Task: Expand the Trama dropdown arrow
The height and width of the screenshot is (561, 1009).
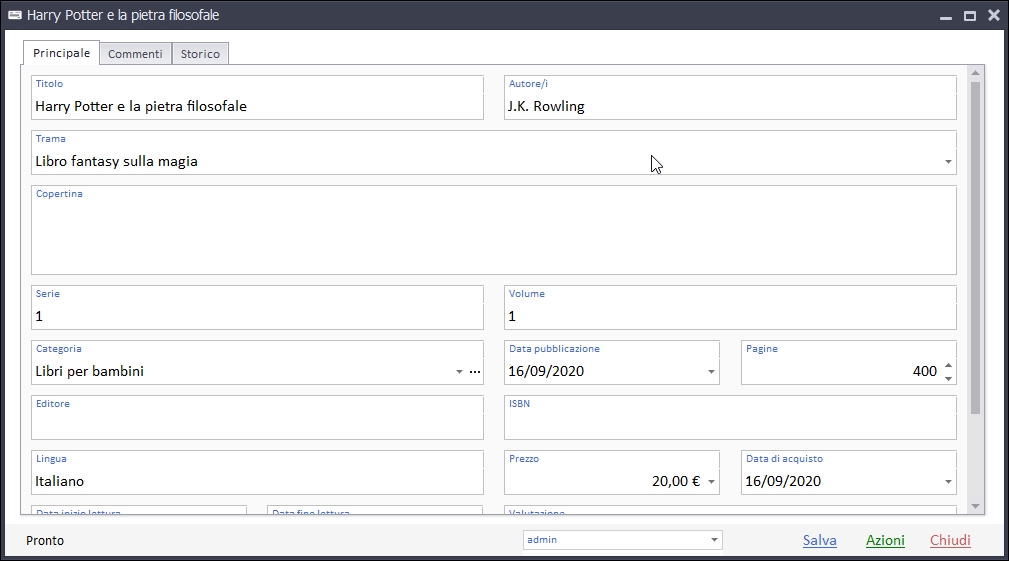Action: coord(947,162)
